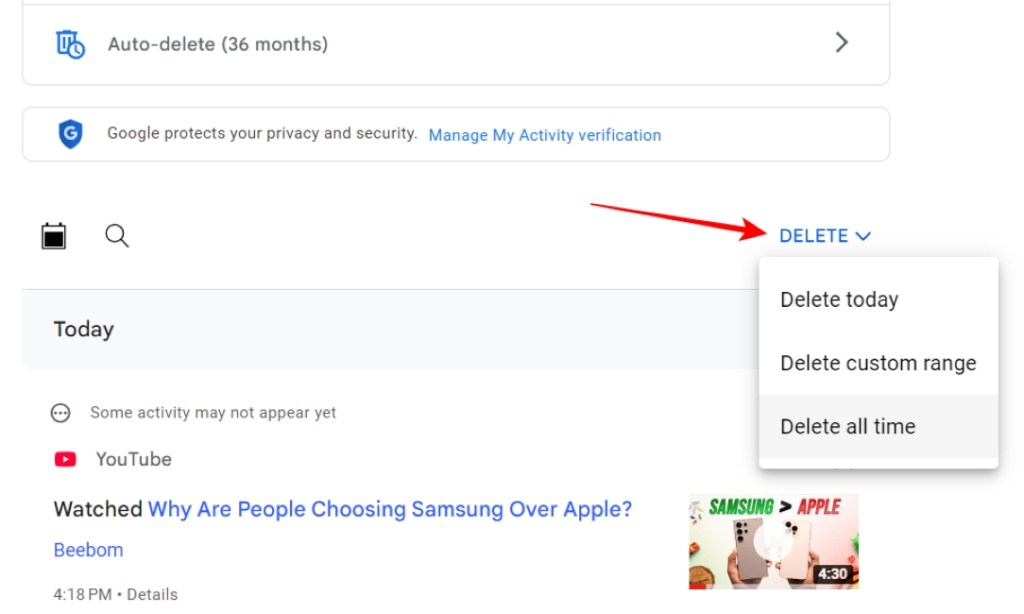The image size is (1024, 614).
Task: Open the "Manage My Activity verification" link
Action: tap(544, 135)
